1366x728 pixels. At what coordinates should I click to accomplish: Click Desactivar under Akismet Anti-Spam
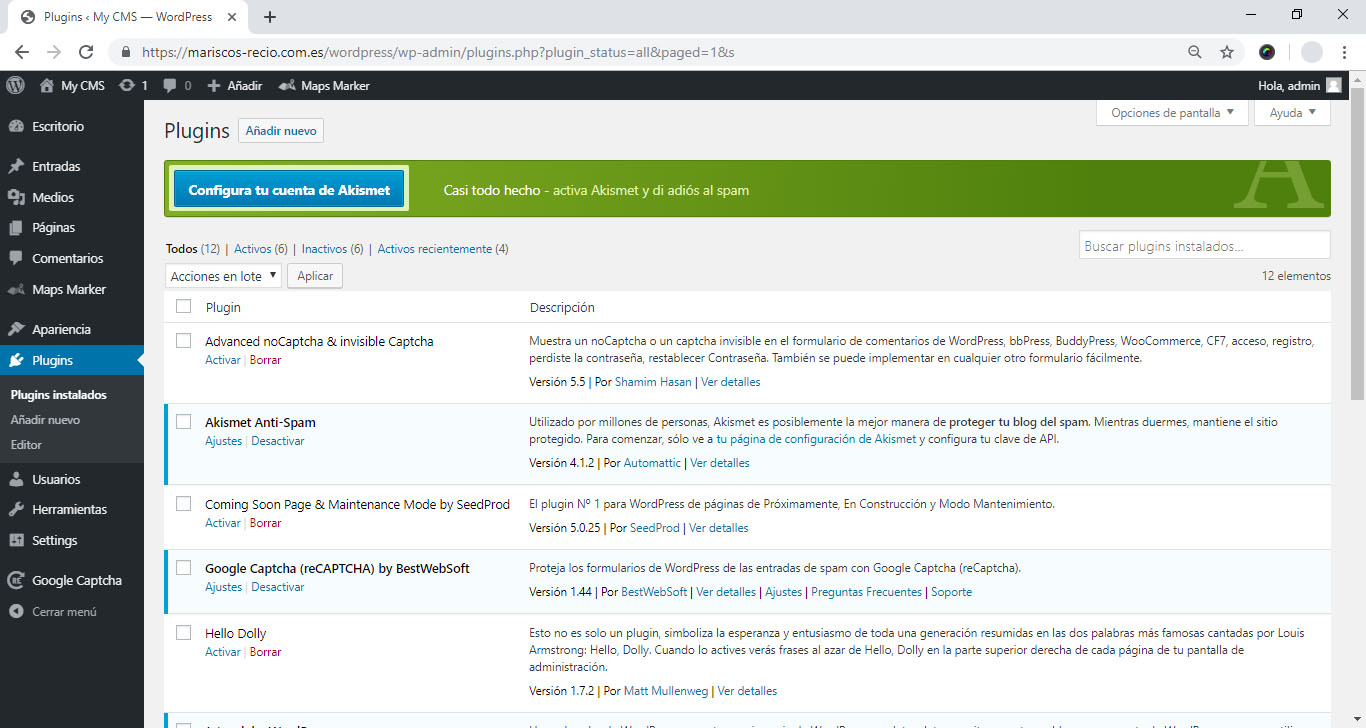[x=278, y=441]
